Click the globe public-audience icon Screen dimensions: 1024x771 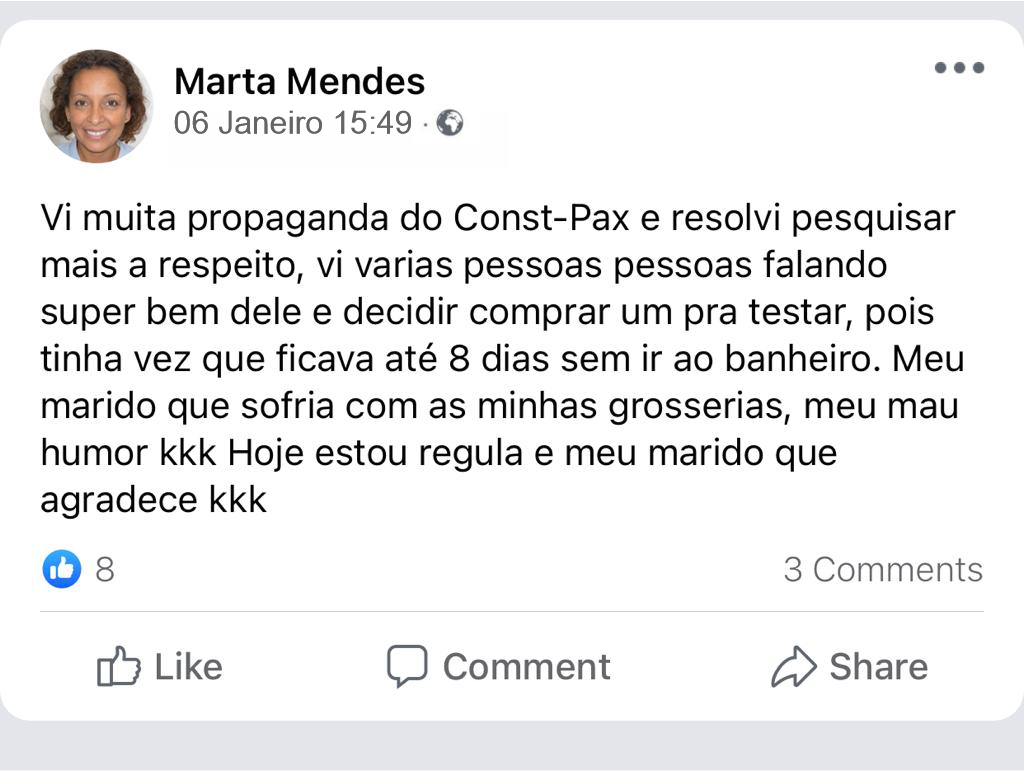point(451,123)
